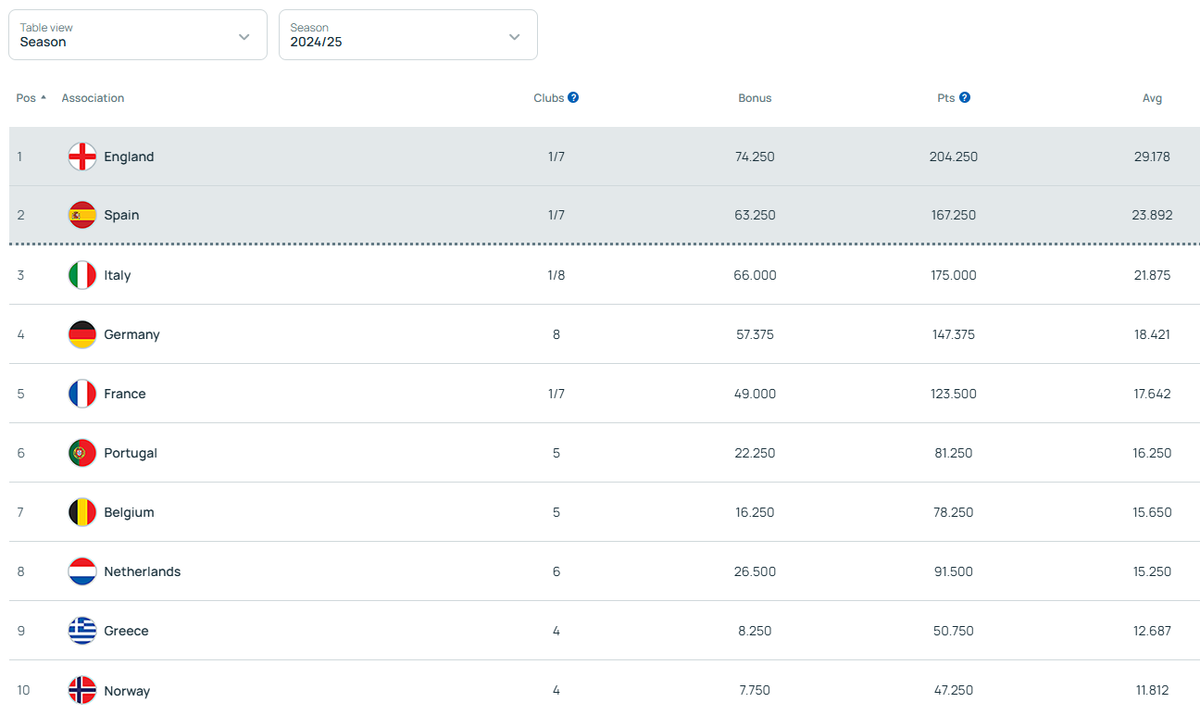The height and width of the screenshot is (715, 1200).
Task: Sort by the Bonus column header
Action: pos(755,98)
